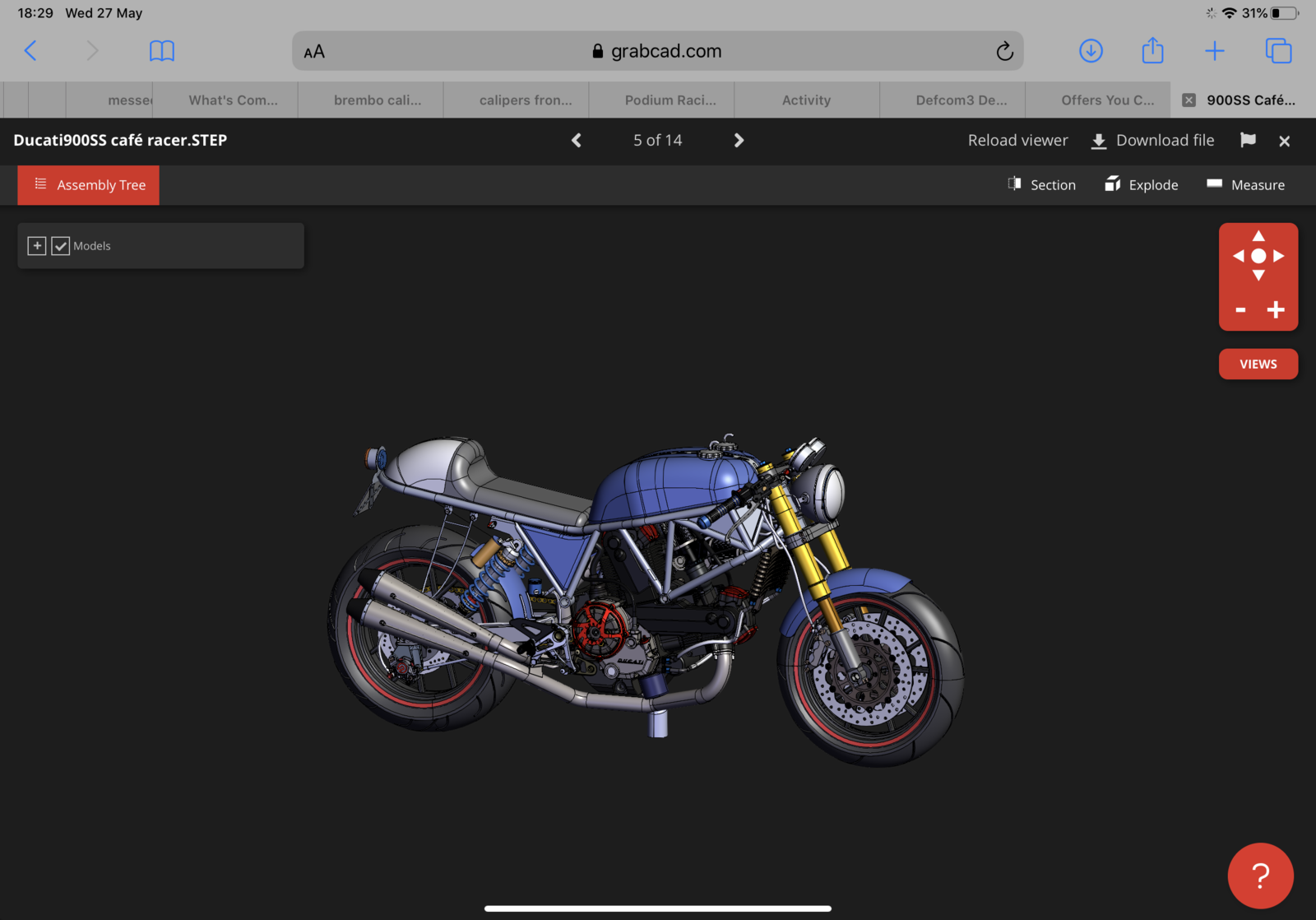Image resolution: width=1316 pixels, height=920 pixels.
Task: Show all tabs overview icon
Action: tap(1278, 51)
